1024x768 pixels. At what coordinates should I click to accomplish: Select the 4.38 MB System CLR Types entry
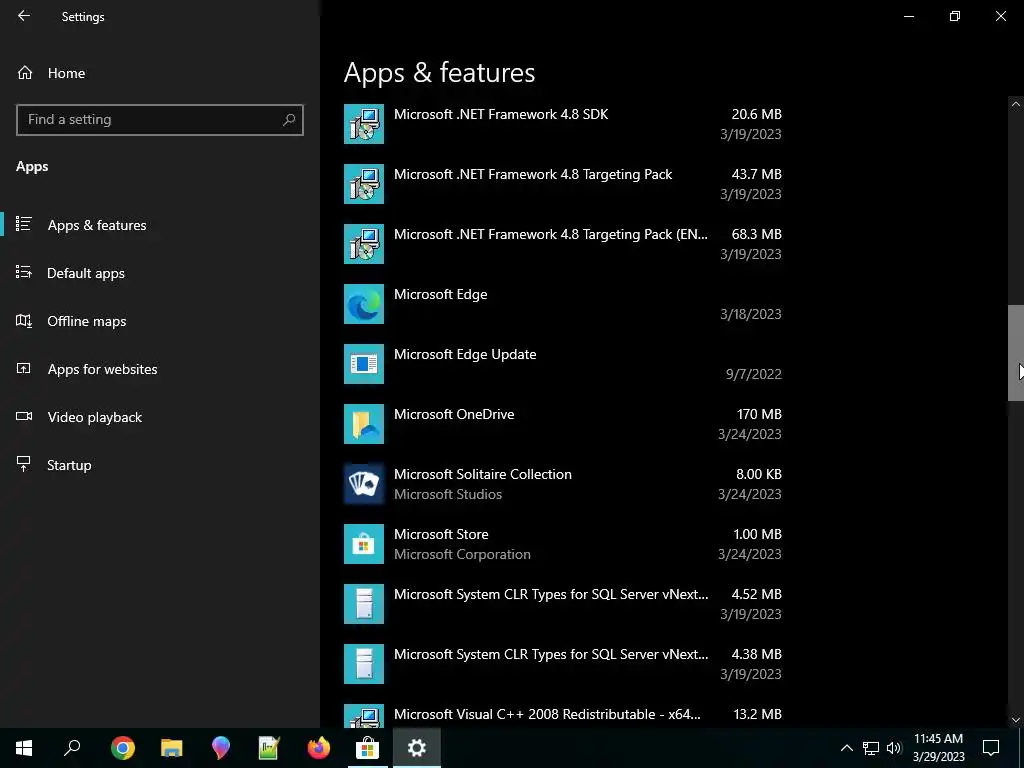tap(563, 664)
